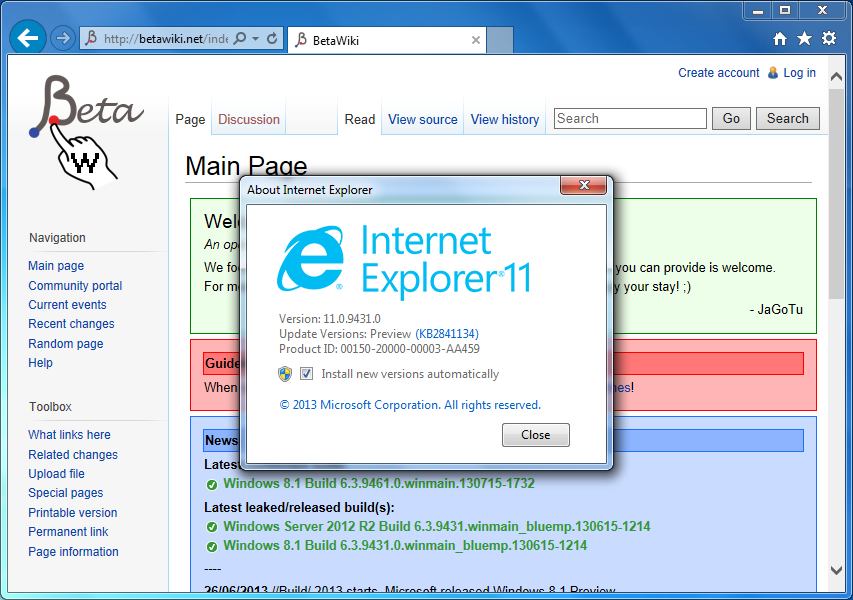The width and height of the screenshot is (853, 600).
Task: Select the BetaWiki tab
Action: 387,40
